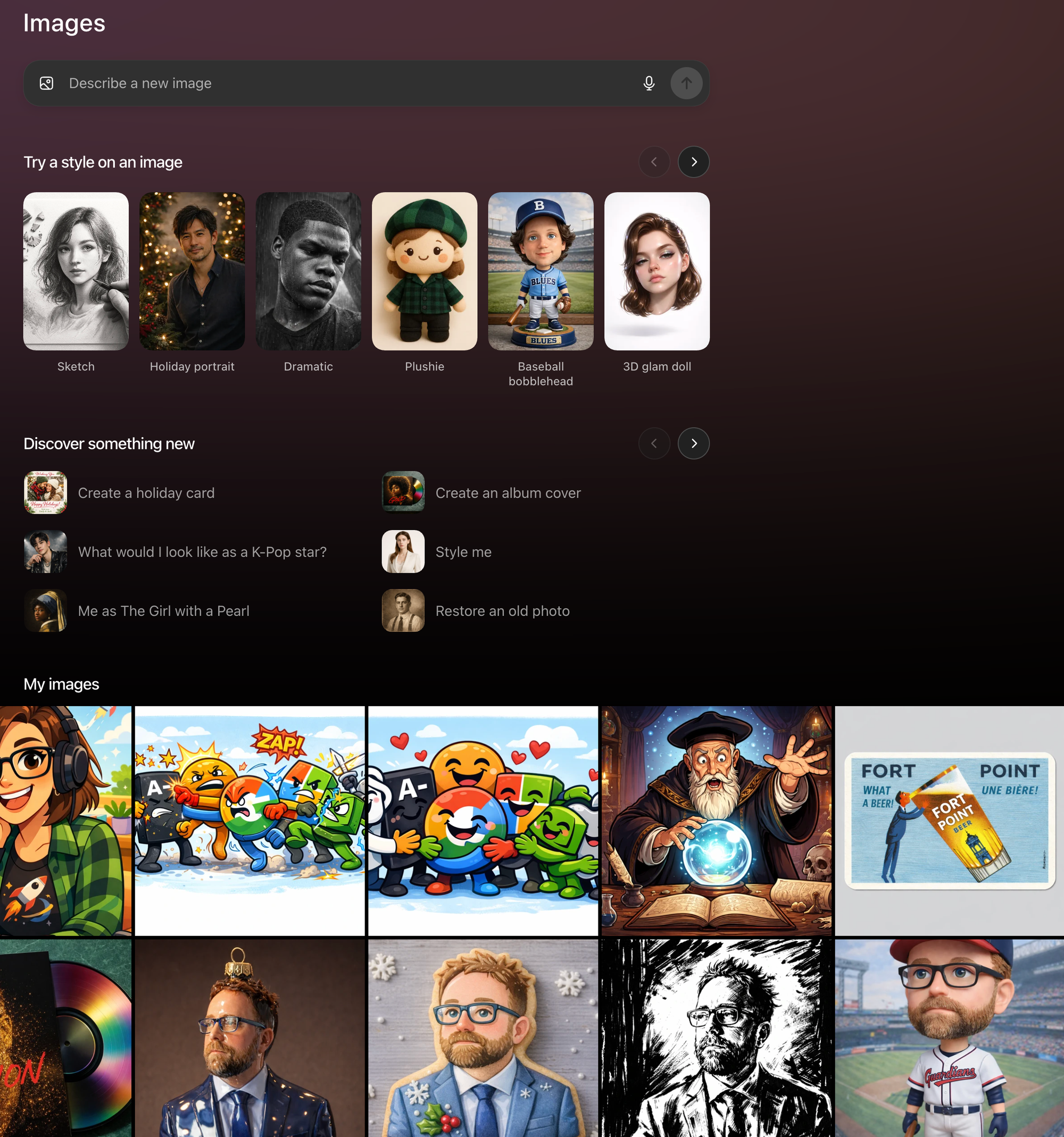Screen dimensions: 1064x1137
Task: Select the Style me suggestion icon
Action: pos(403,552)
